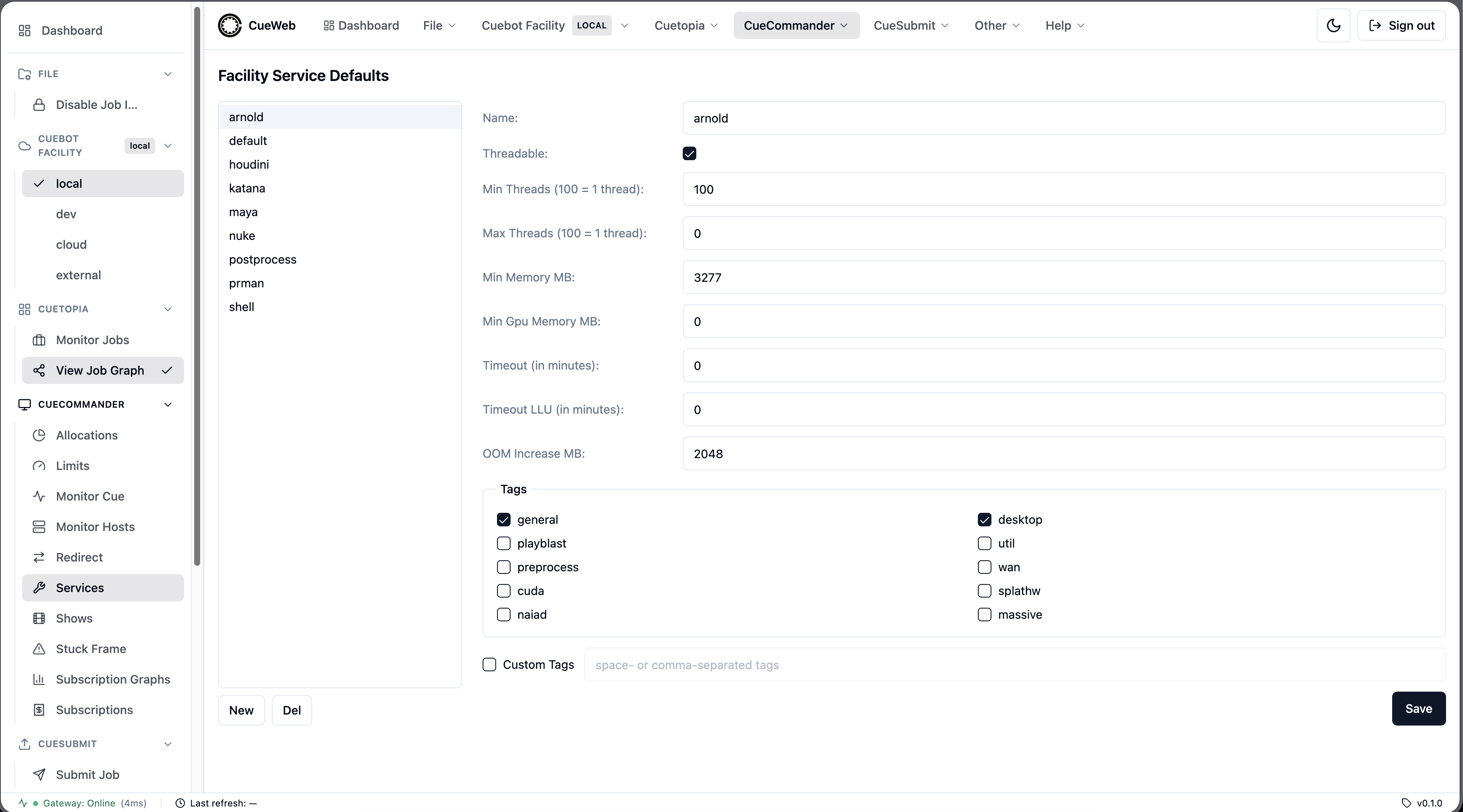Click the Disable Job lock icon
Screen dimensions: 1463x812
click(39, 105)
